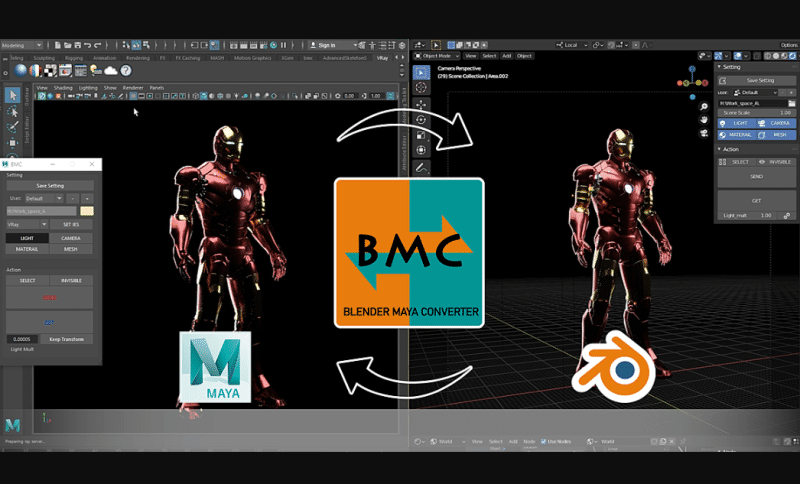Toggle MESH in Blender BMC panel
Screen dimensions: 800x484
point(776,135)
